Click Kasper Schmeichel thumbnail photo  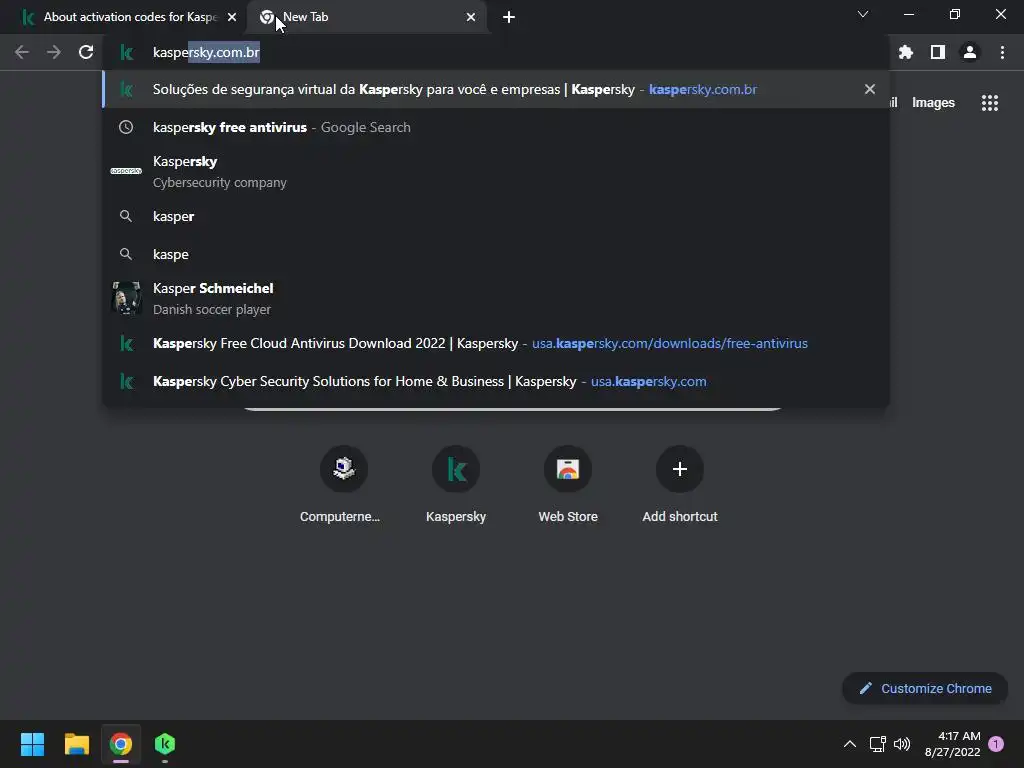(x=126, y=298)
